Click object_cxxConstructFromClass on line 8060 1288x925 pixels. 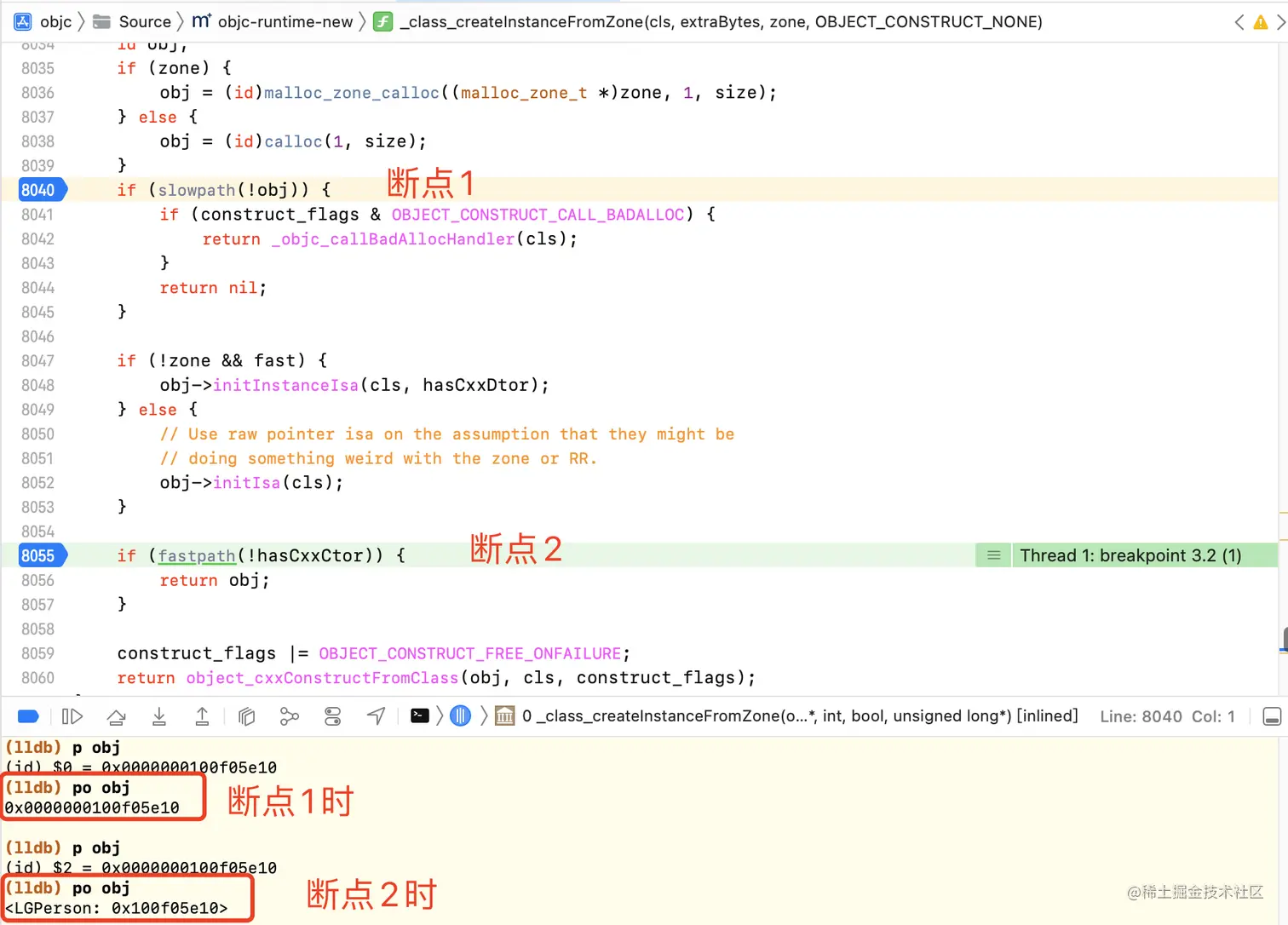pos(322,678)
